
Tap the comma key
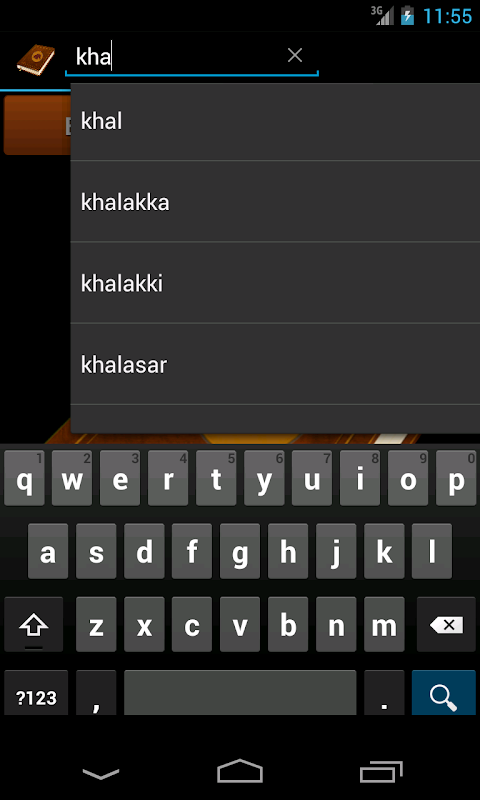coord(96,692)
